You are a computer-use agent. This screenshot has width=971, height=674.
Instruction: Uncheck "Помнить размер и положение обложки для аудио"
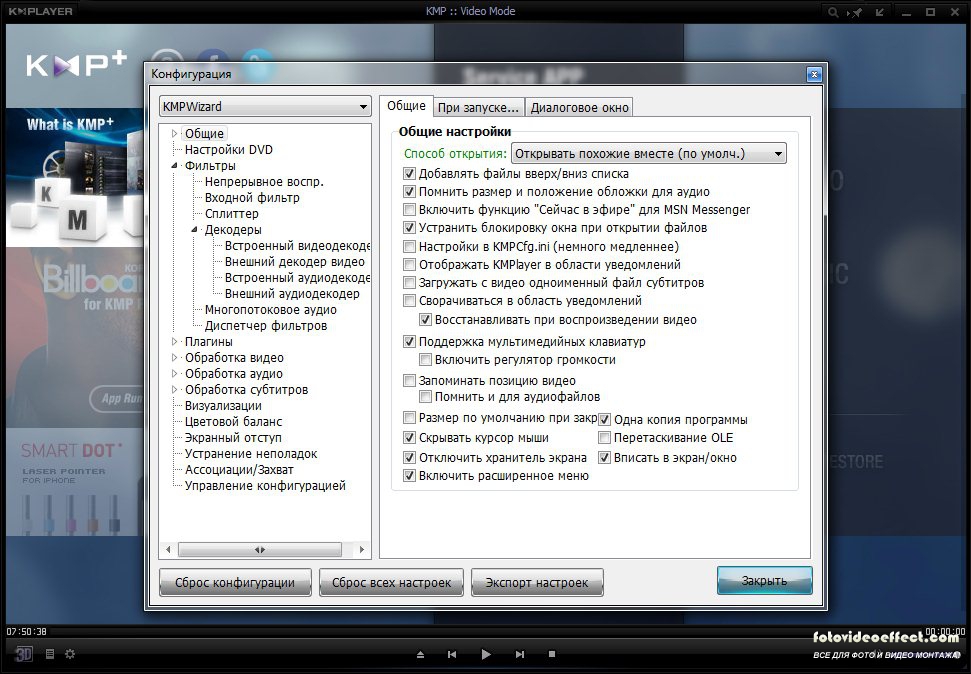click(x=409, y=191)
